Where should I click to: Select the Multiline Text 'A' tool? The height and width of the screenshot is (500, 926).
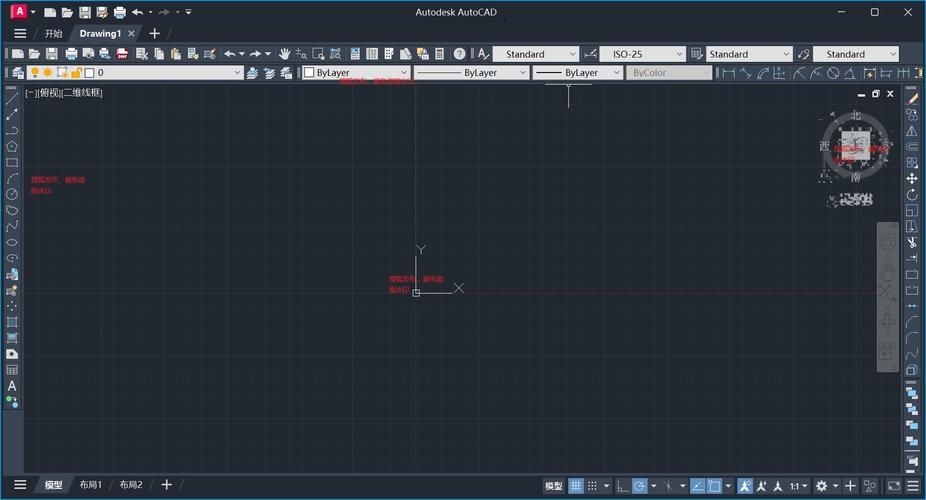pyautogui.click(x=12, y=386)
